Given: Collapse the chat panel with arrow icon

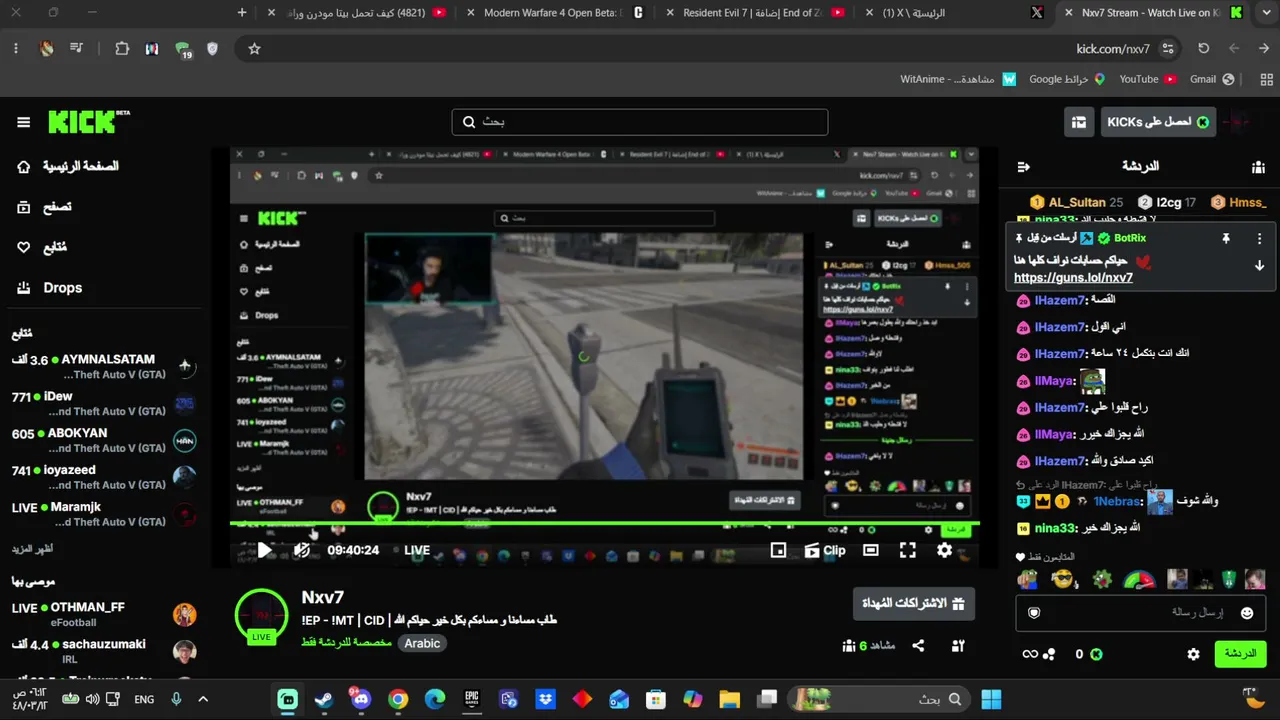Looking at the screenshot, I should [1023, 167].
